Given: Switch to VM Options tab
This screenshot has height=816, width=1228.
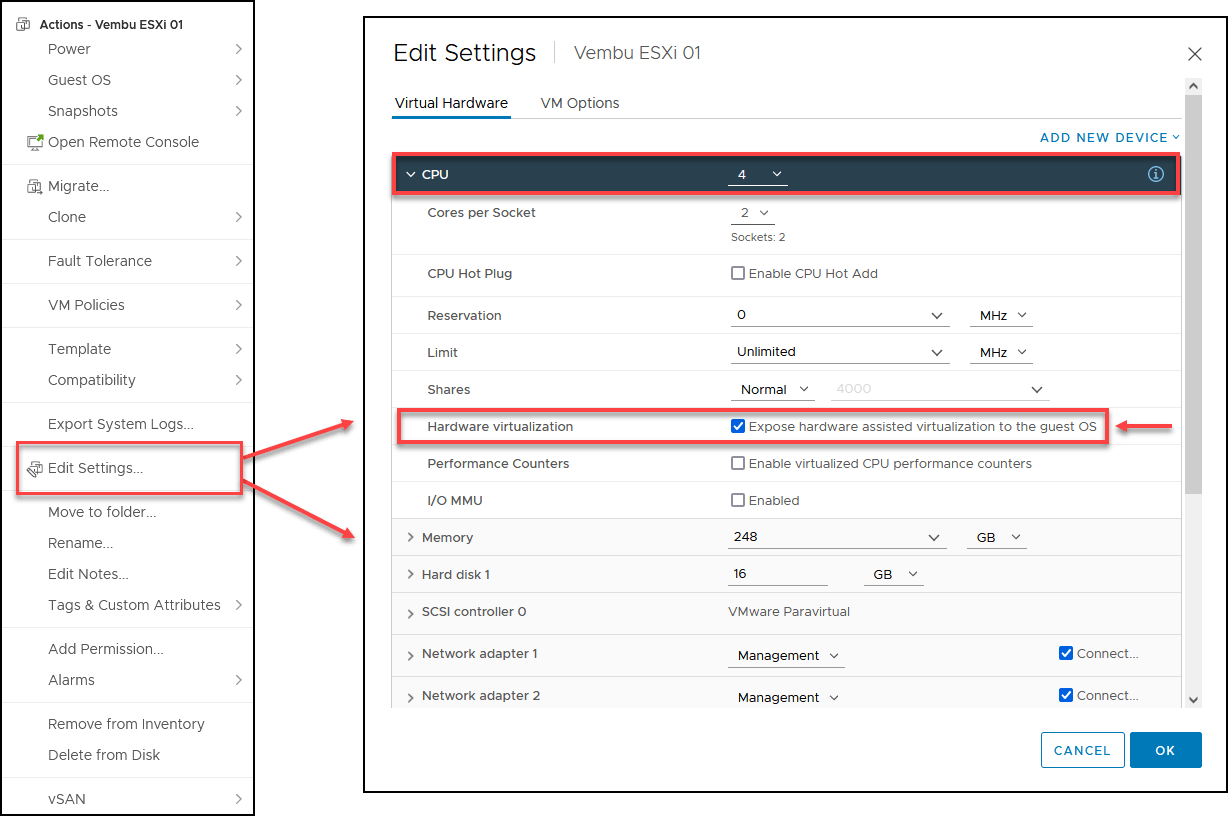Looking at the screenshot, I should click(x=580, y=103).
